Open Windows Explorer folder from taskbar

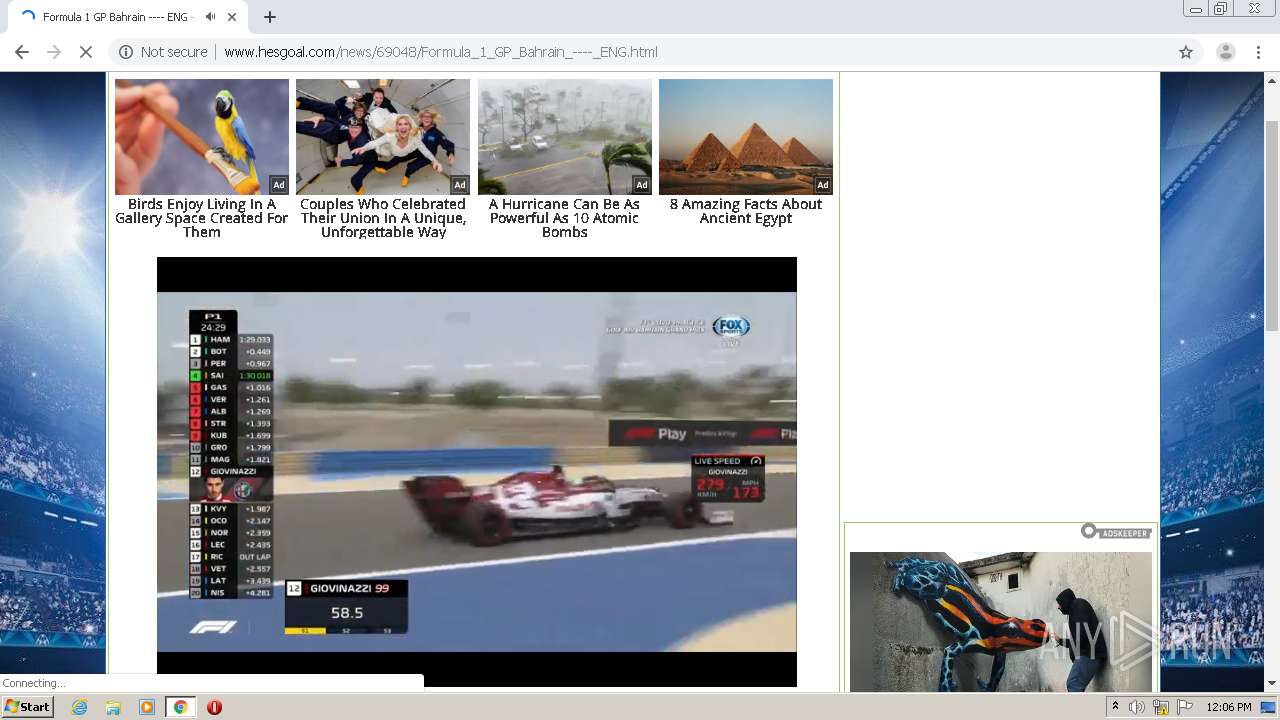[113, 707]
